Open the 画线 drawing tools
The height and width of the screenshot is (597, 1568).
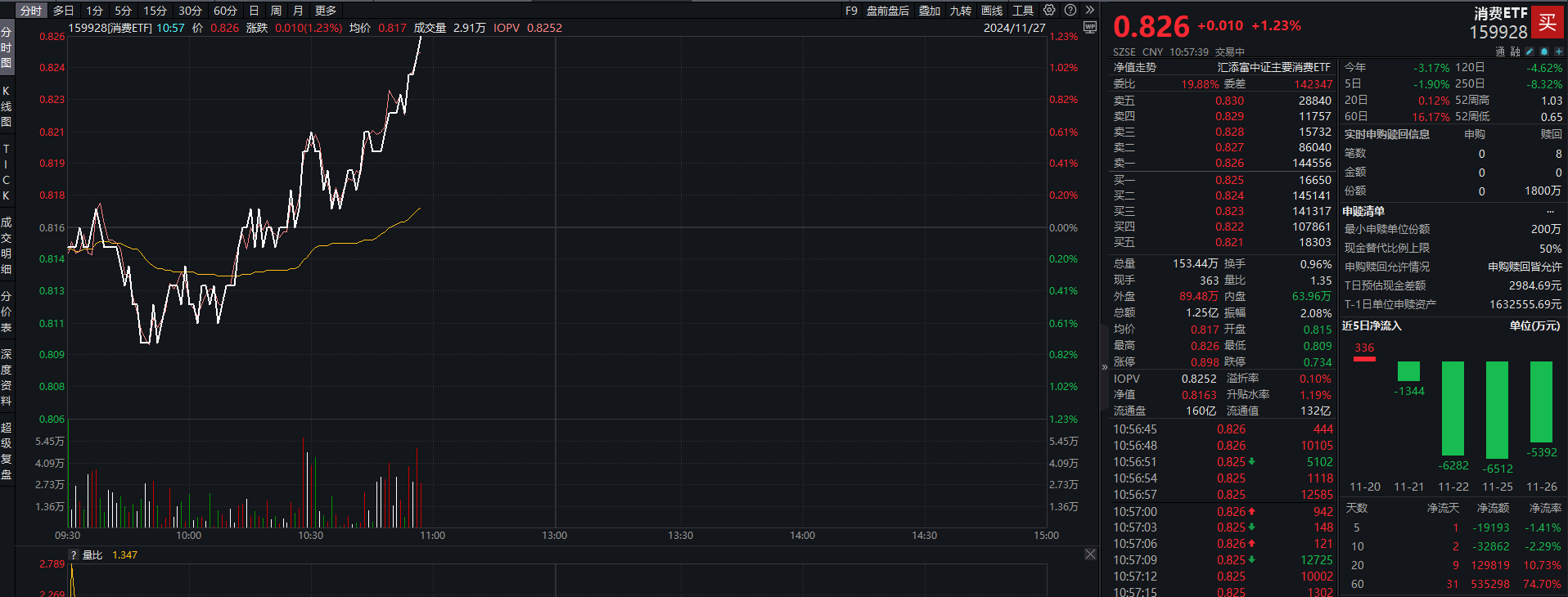(x=992, y=11)
